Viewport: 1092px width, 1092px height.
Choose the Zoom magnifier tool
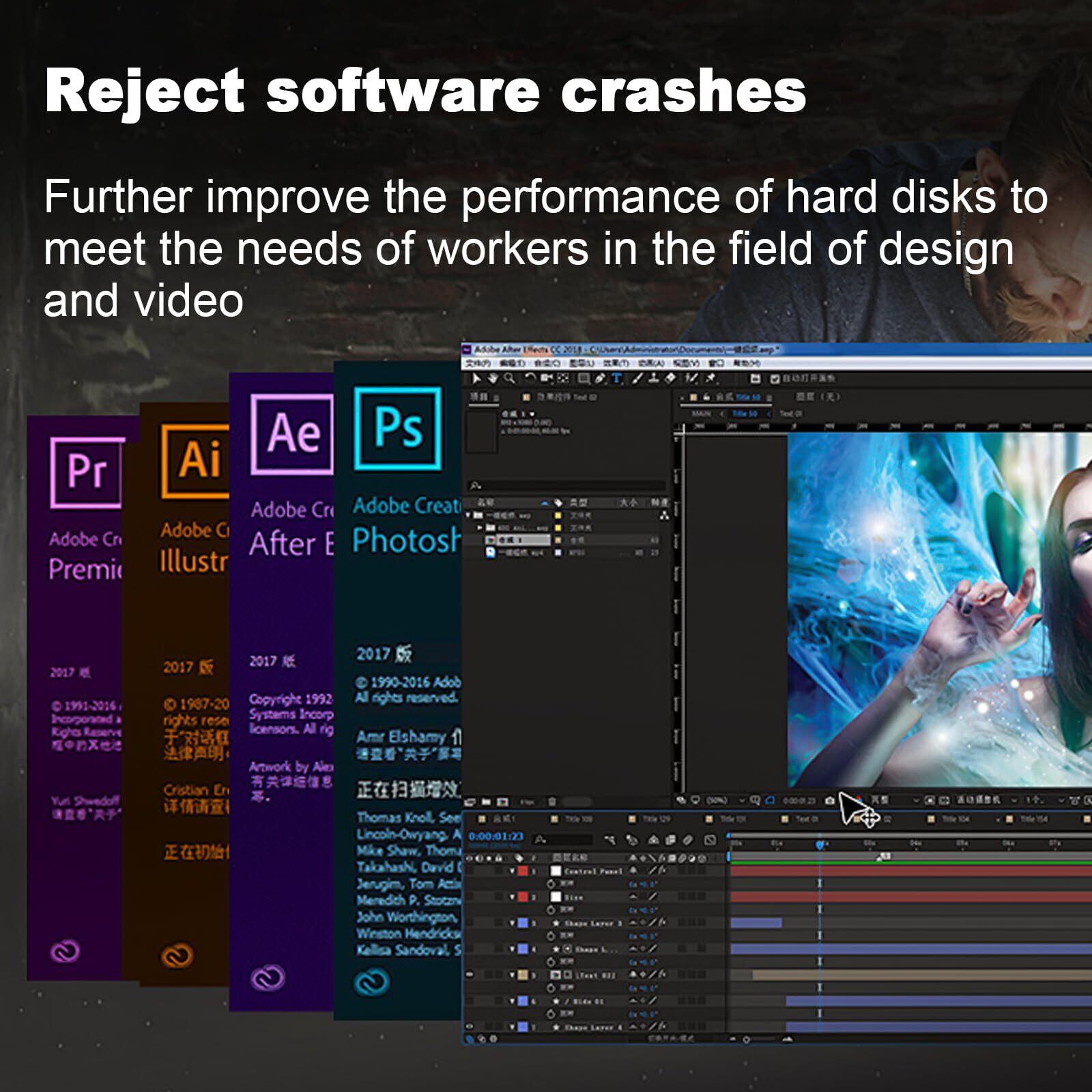point(509,378)
